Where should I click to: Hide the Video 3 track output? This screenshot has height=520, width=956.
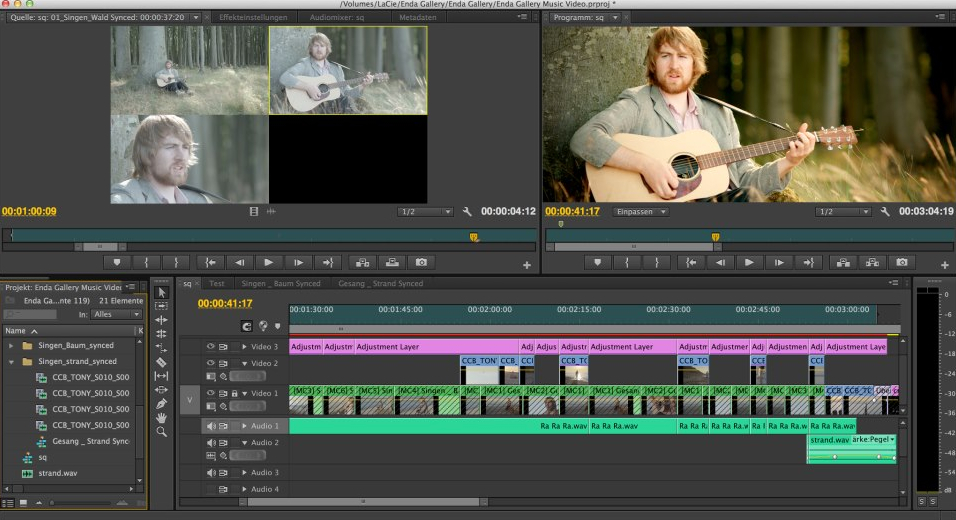tap(211, 346)
